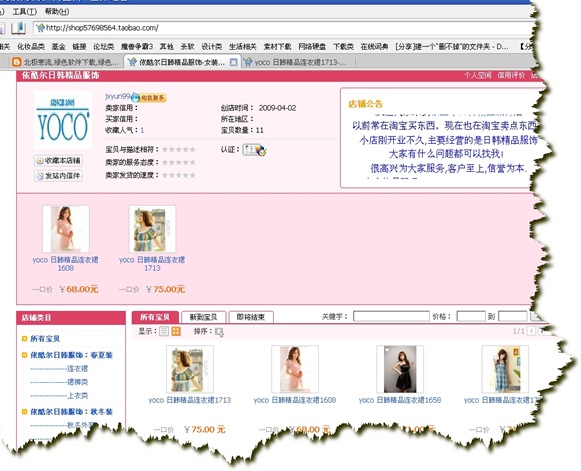Image resolution: width=581 pixels, height=471 pixels.
Task: Click the YOCO shop logo image
Action: [x=63, y=120]
